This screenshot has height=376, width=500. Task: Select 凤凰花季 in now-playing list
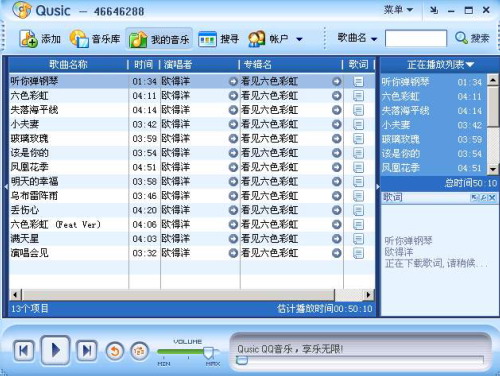tap(433, 168)
